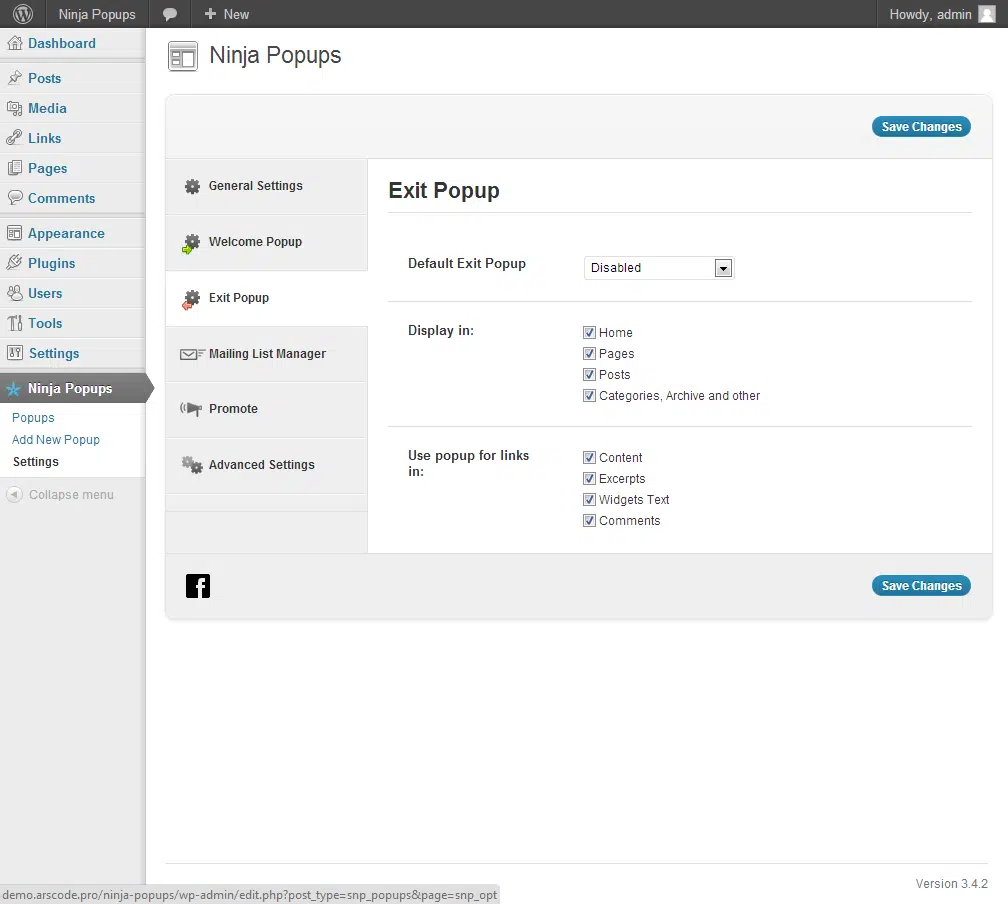This screenshot has width=1008, height=904.
Task: Toggle the Excerpts checkbox
Action: 590,478
